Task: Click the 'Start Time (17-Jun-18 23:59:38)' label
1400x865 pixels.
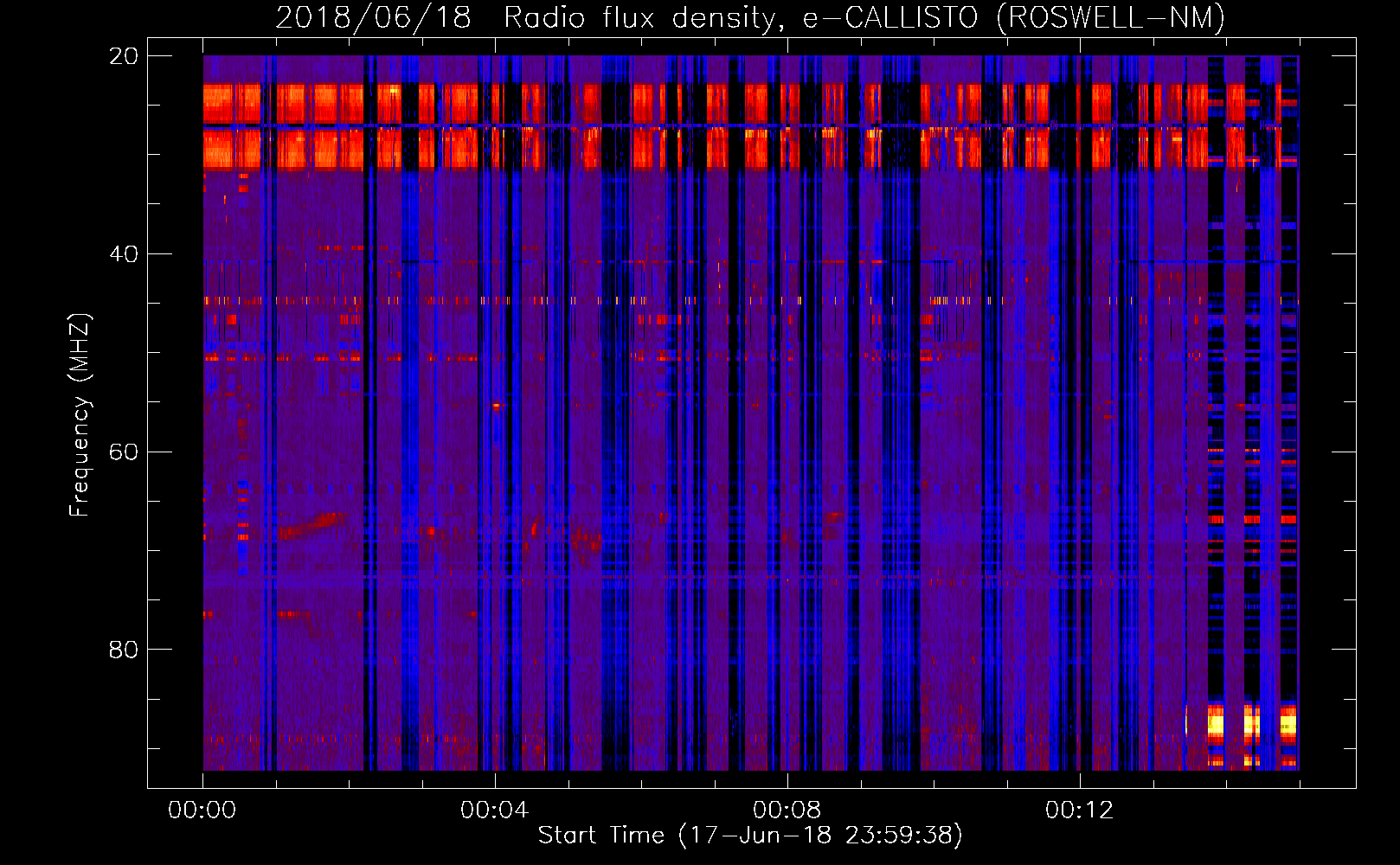Action: point(750,836)
